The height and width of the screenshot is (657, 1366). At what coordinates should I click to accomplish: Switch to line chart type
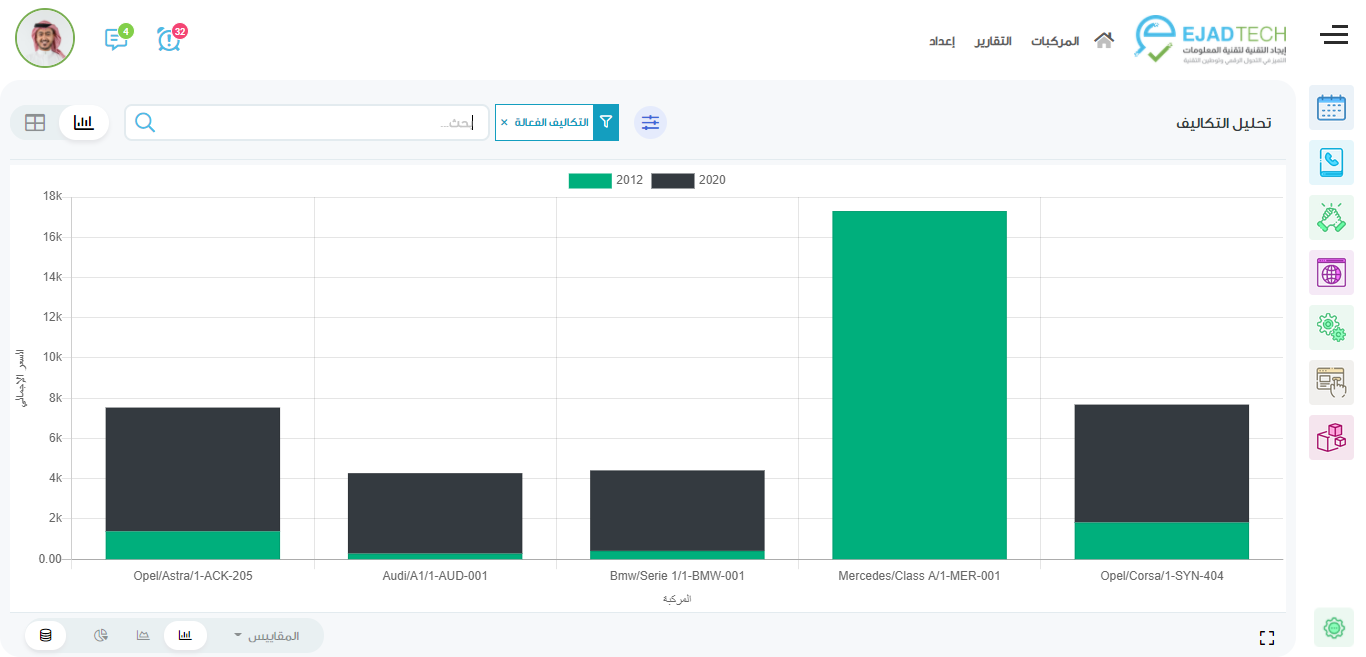point(143,636)
